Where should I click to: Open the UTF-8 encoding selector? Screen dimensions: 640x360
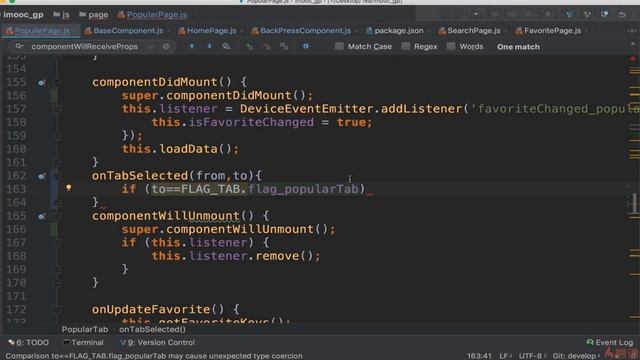pyautogui.click(x=532, y=356)
